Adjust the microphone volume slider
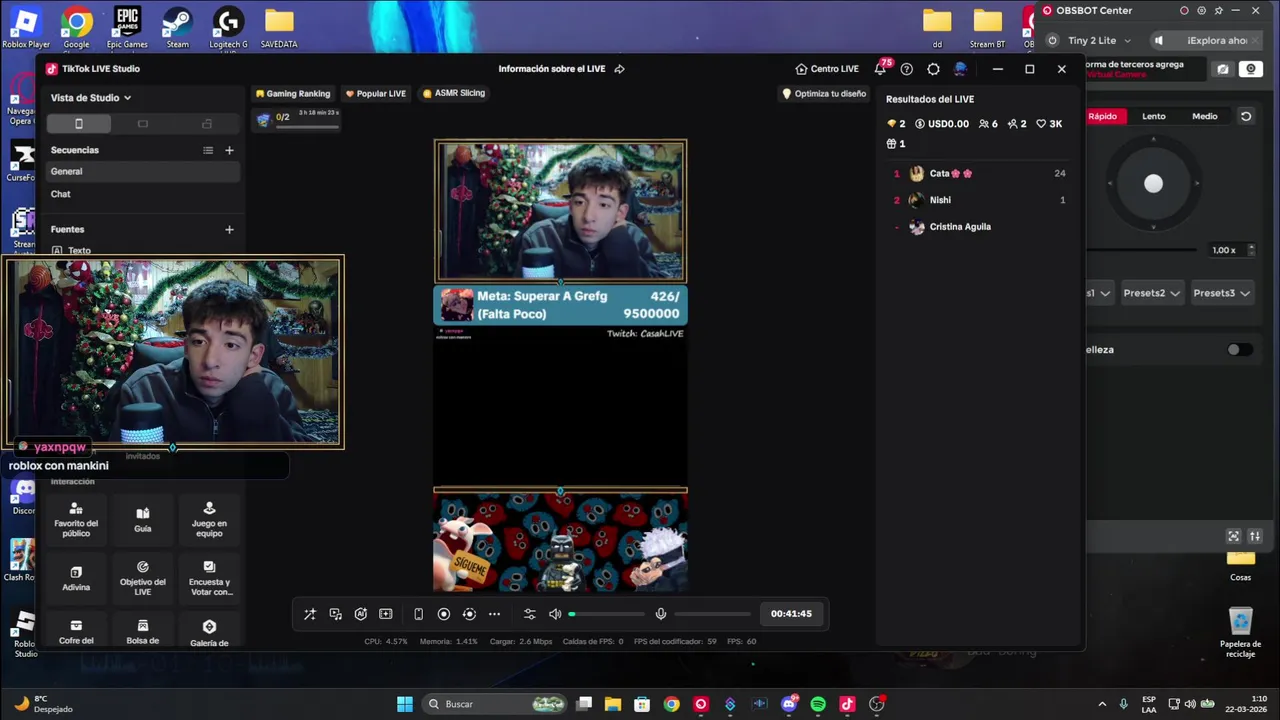This screenshot has height=720, width=1280. (712, 614)
